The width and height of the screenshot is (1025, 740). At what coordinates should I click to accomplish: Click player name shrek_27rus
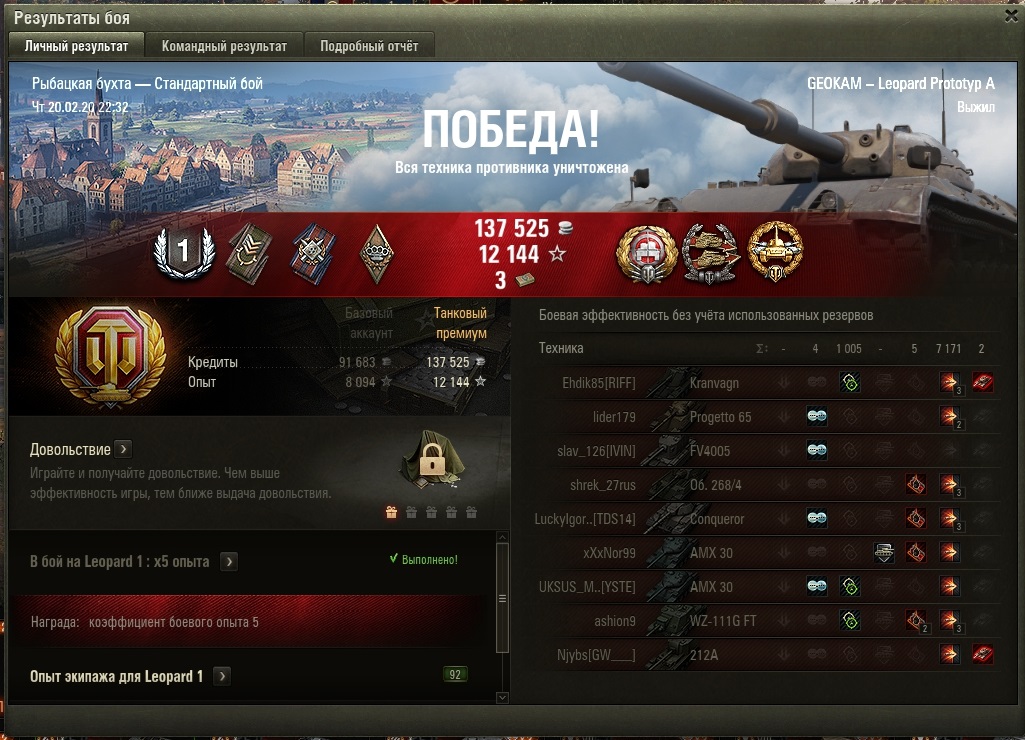point(603,485)
